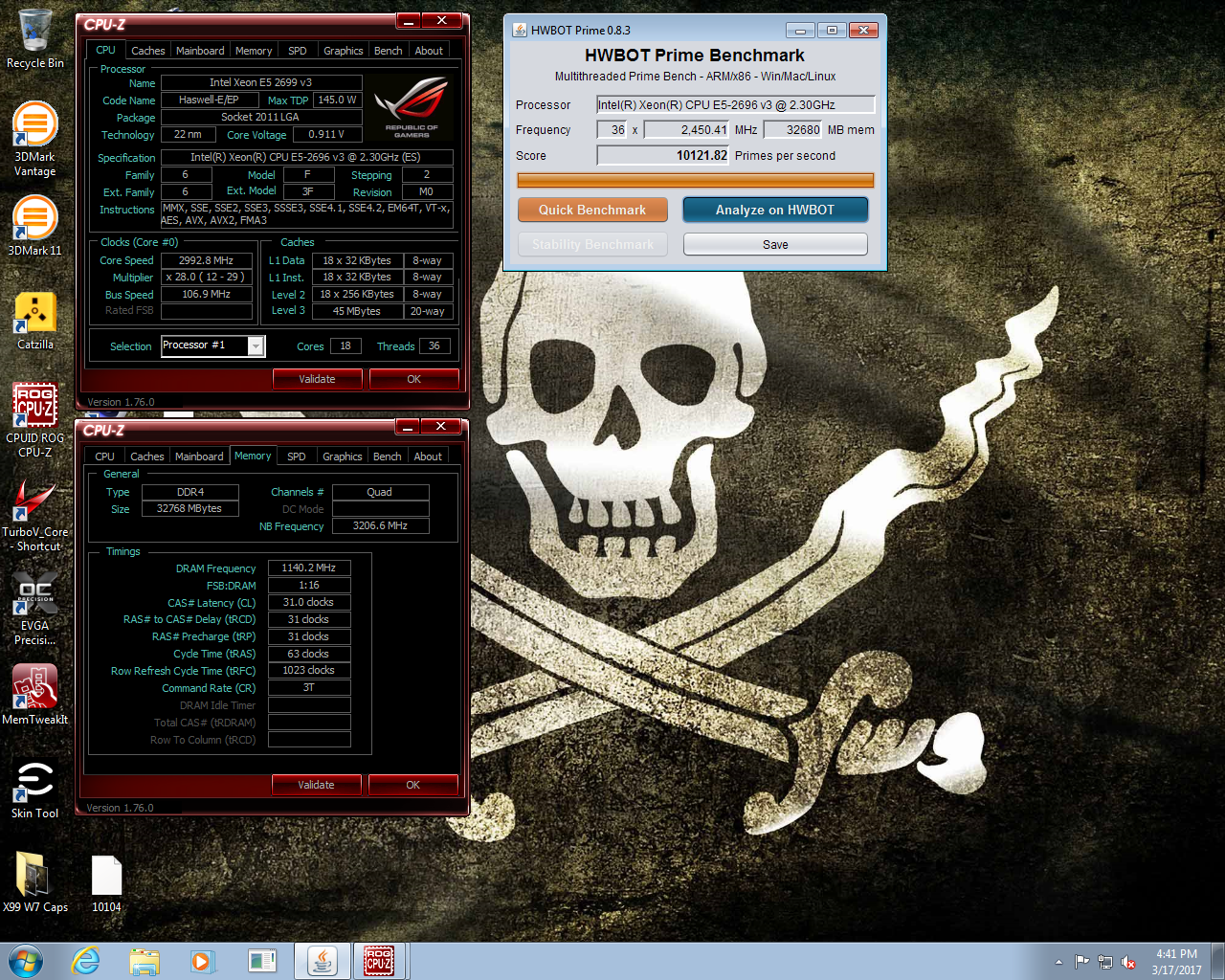Select Core Voltage value 0.911 V
1225x980 pixels.
[327, 134]
